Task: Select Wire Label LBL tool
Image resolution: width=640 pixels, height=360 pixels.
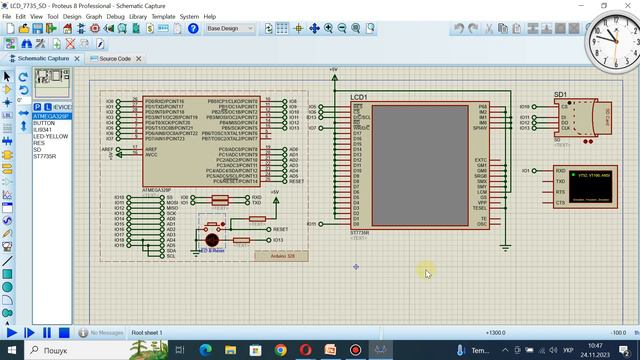Action: pos(7,116)
